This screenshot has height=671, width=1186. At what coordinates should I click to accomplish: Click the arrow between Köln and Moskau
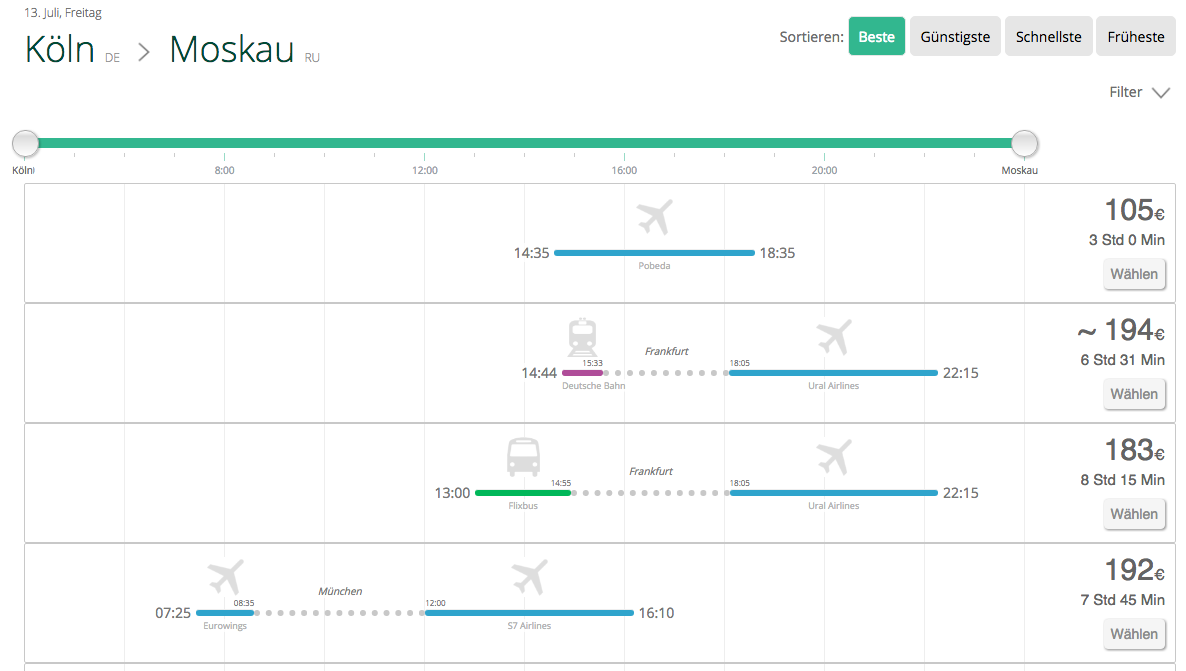[144, 53]
